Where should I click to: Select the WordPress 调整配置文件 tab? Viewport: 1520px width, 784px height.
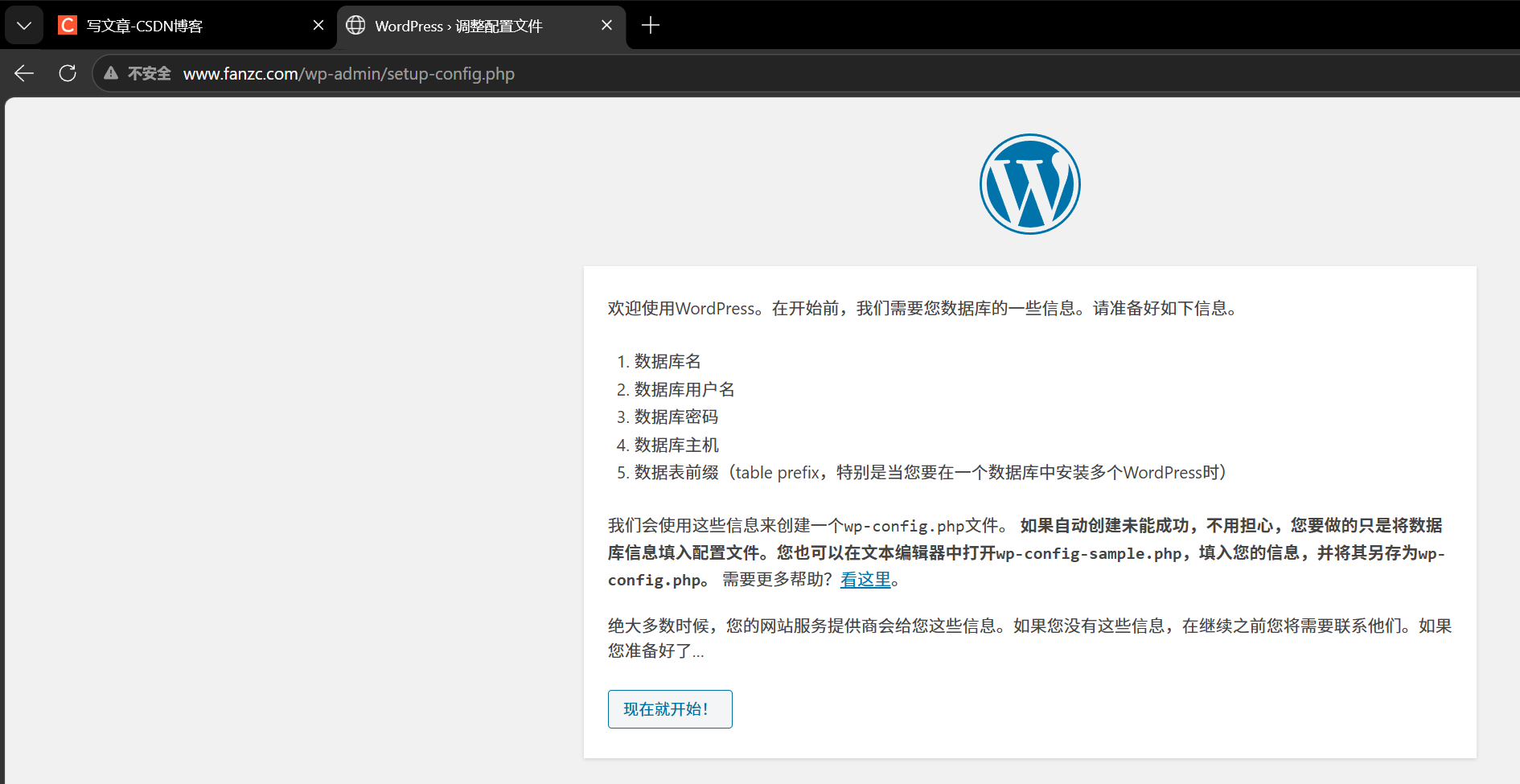[481, 26]
